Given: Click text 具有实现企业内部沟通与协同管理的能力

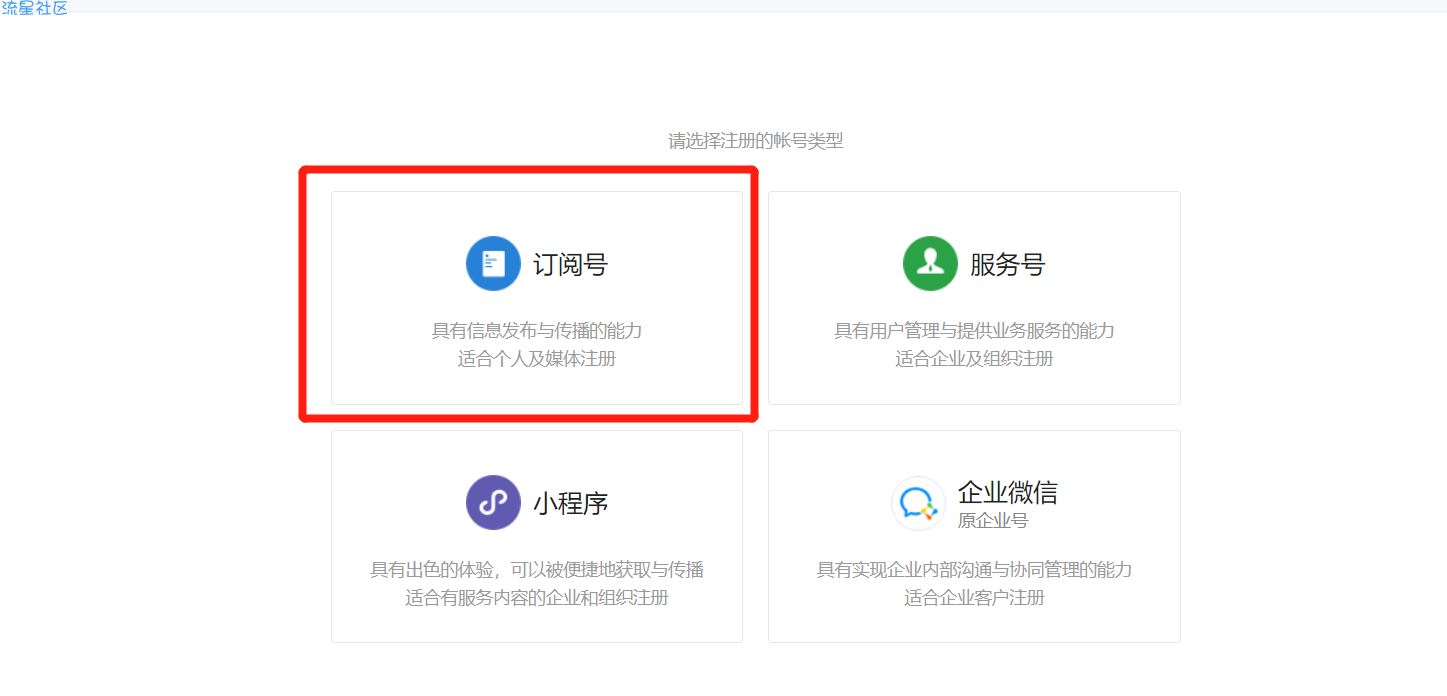Looking at the screenshot, I should click(974, 570).
